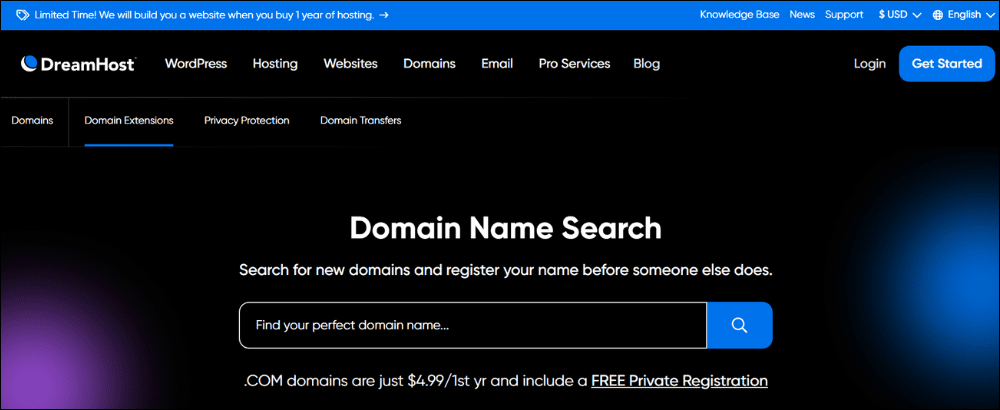Focus the domain name search field
Screen dimensions: 1000x410
click(x=473, y=325)
